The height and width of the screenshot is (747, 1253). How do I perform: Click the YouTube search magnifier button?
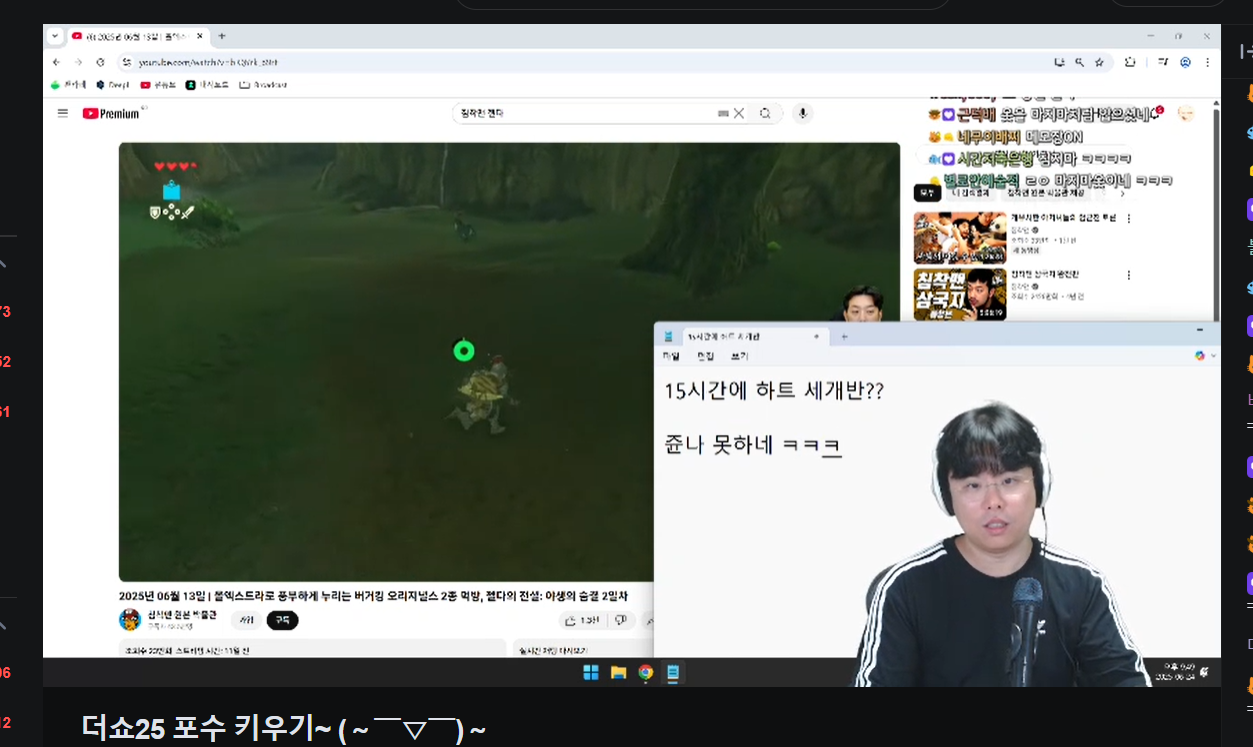[765, 113]
